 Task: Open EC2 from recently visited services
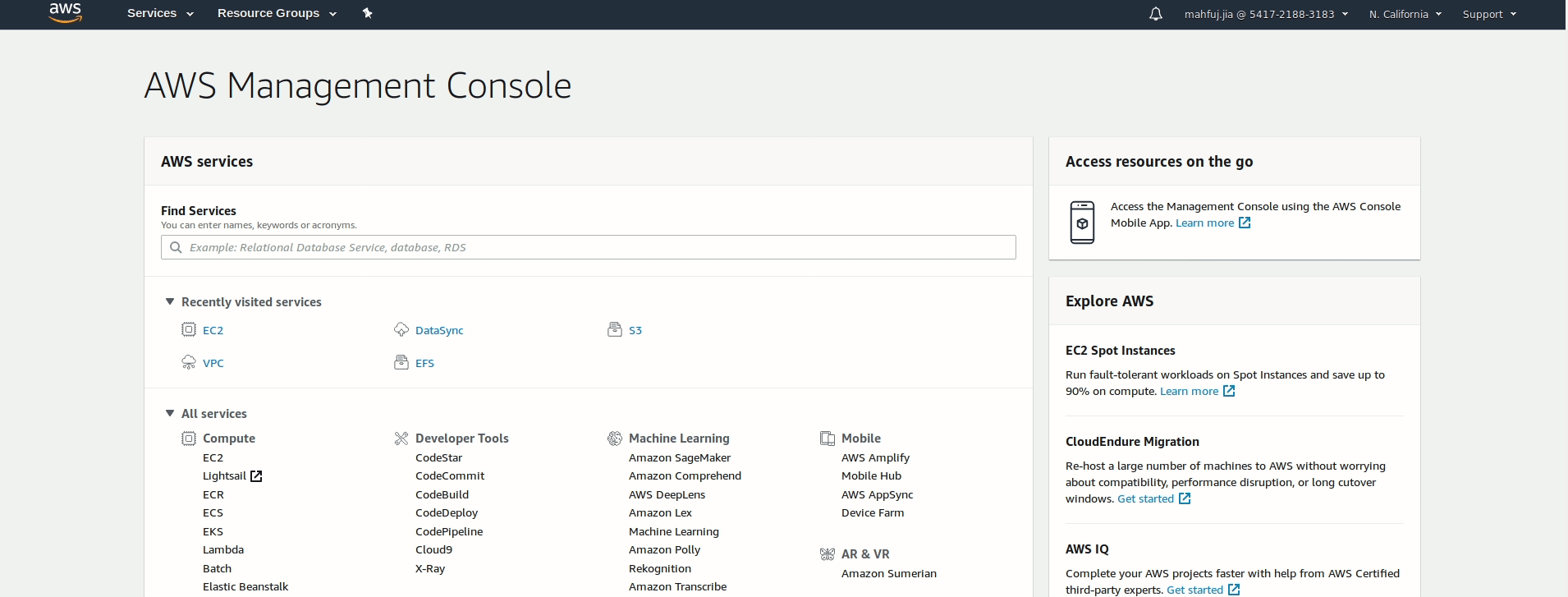(213, 330)
